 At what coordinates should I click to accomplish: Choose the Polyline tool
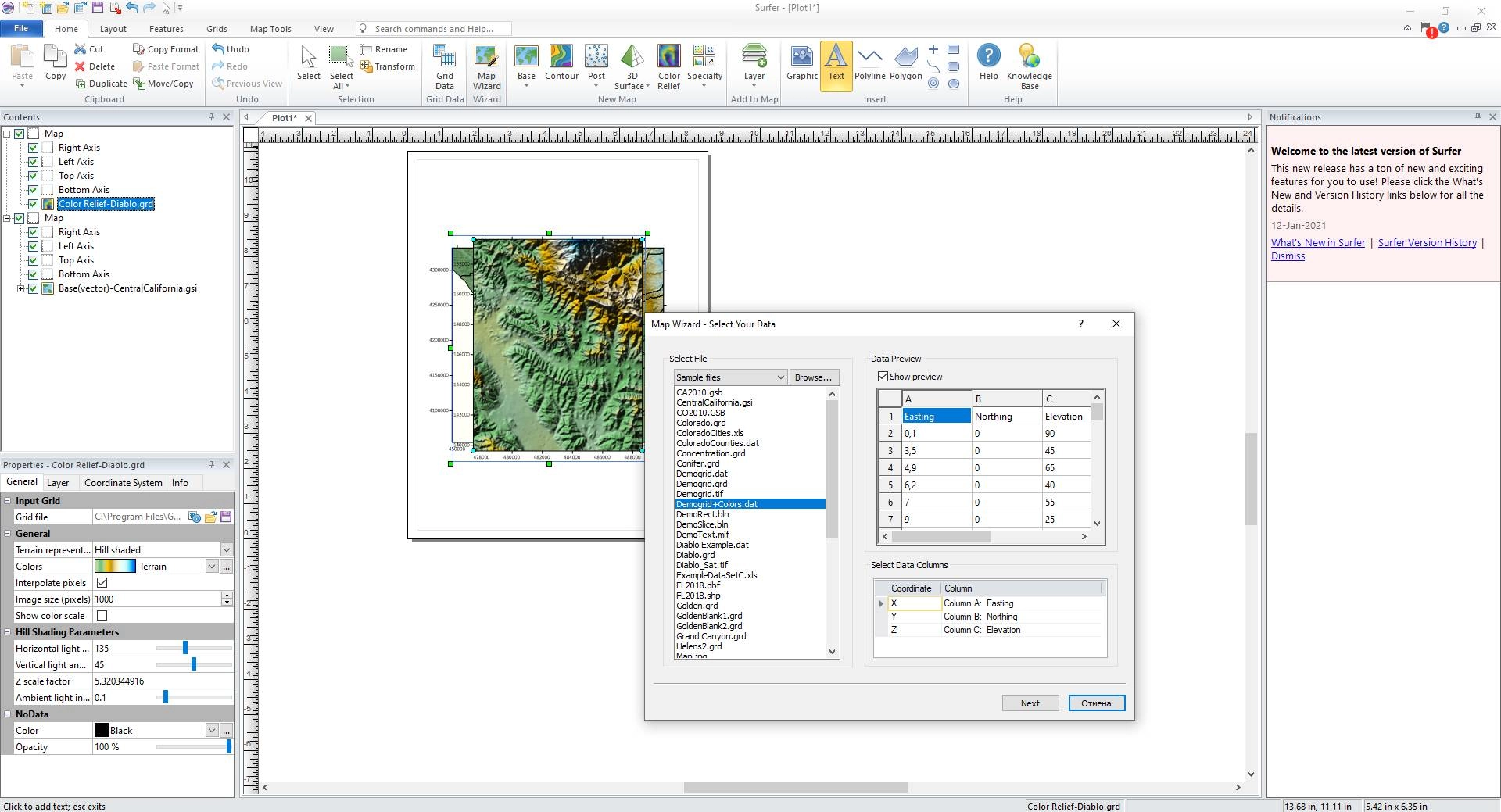point(870,63)
